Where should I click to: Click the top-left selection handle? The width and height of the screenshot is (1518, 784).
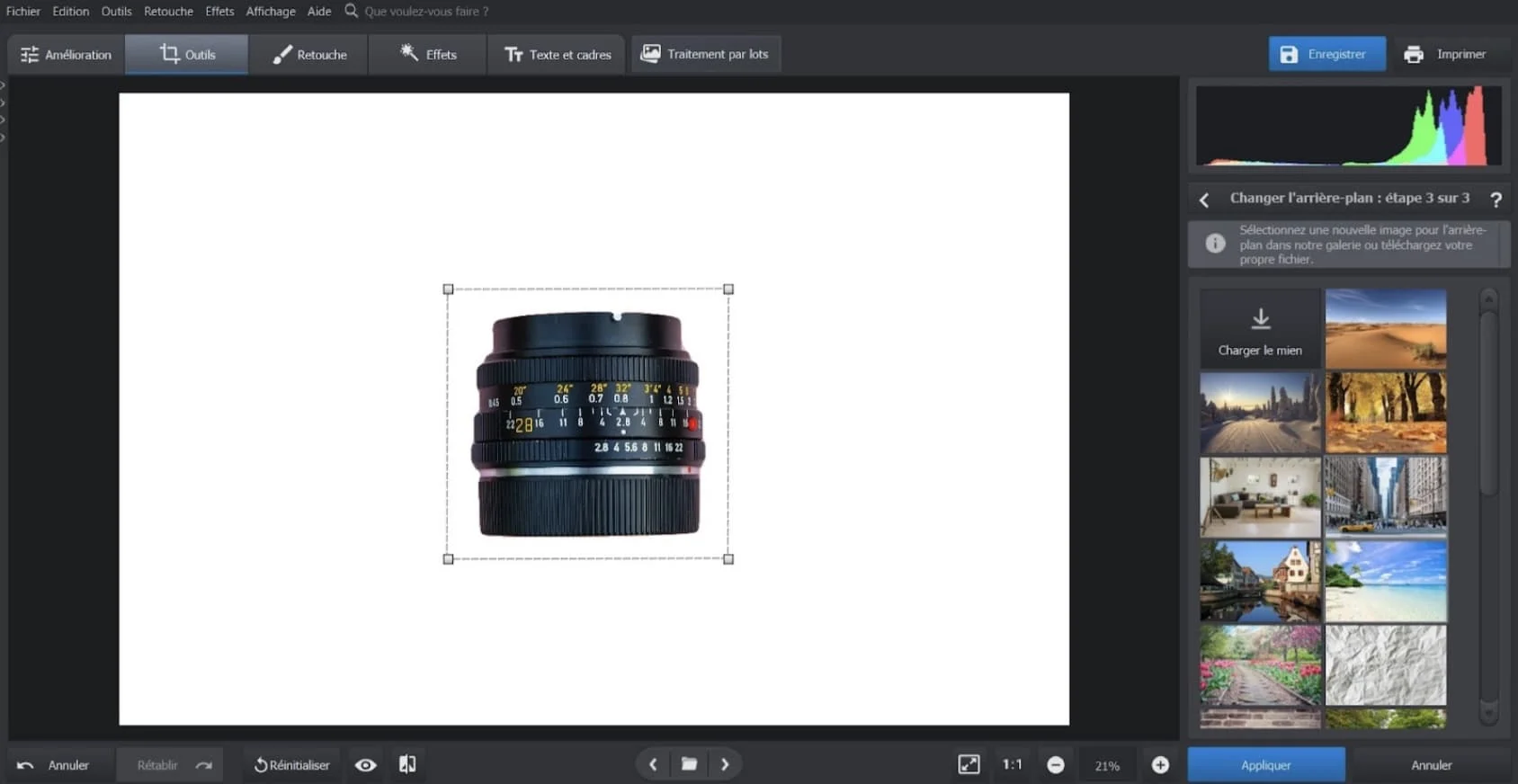[448, 290]
